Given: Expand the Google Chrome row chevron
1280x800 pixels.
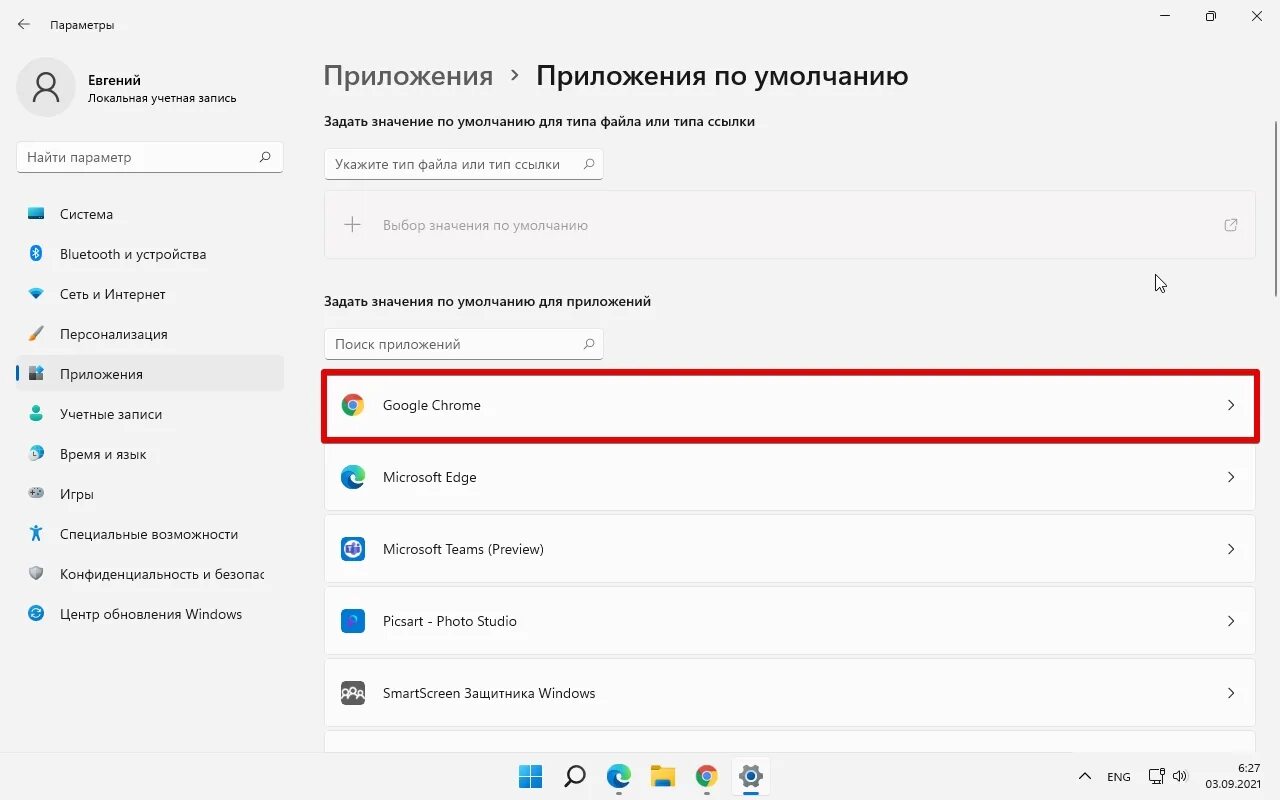Looking at the screenshot, I should tap(1231, 405).
